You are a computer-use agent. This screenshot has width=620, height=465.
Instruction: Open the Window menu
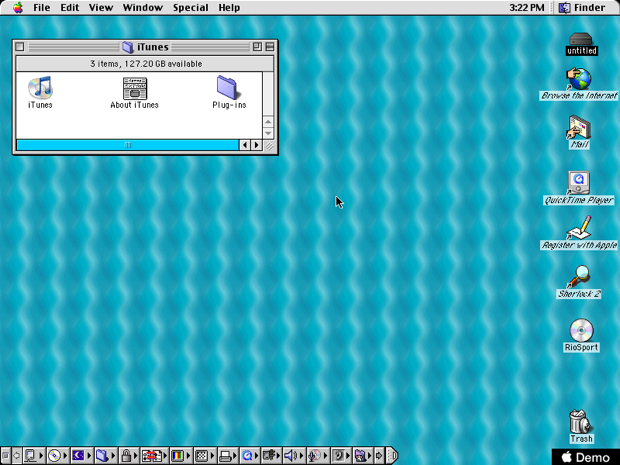click(x=143, y=8)
